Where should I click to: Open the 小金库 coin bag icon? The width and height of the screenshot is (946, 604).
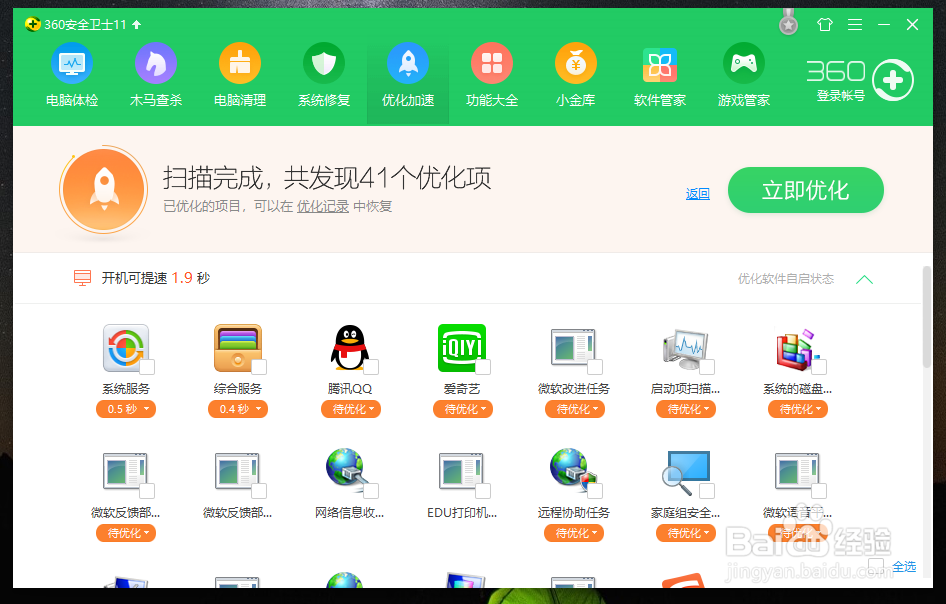point(576,63)
